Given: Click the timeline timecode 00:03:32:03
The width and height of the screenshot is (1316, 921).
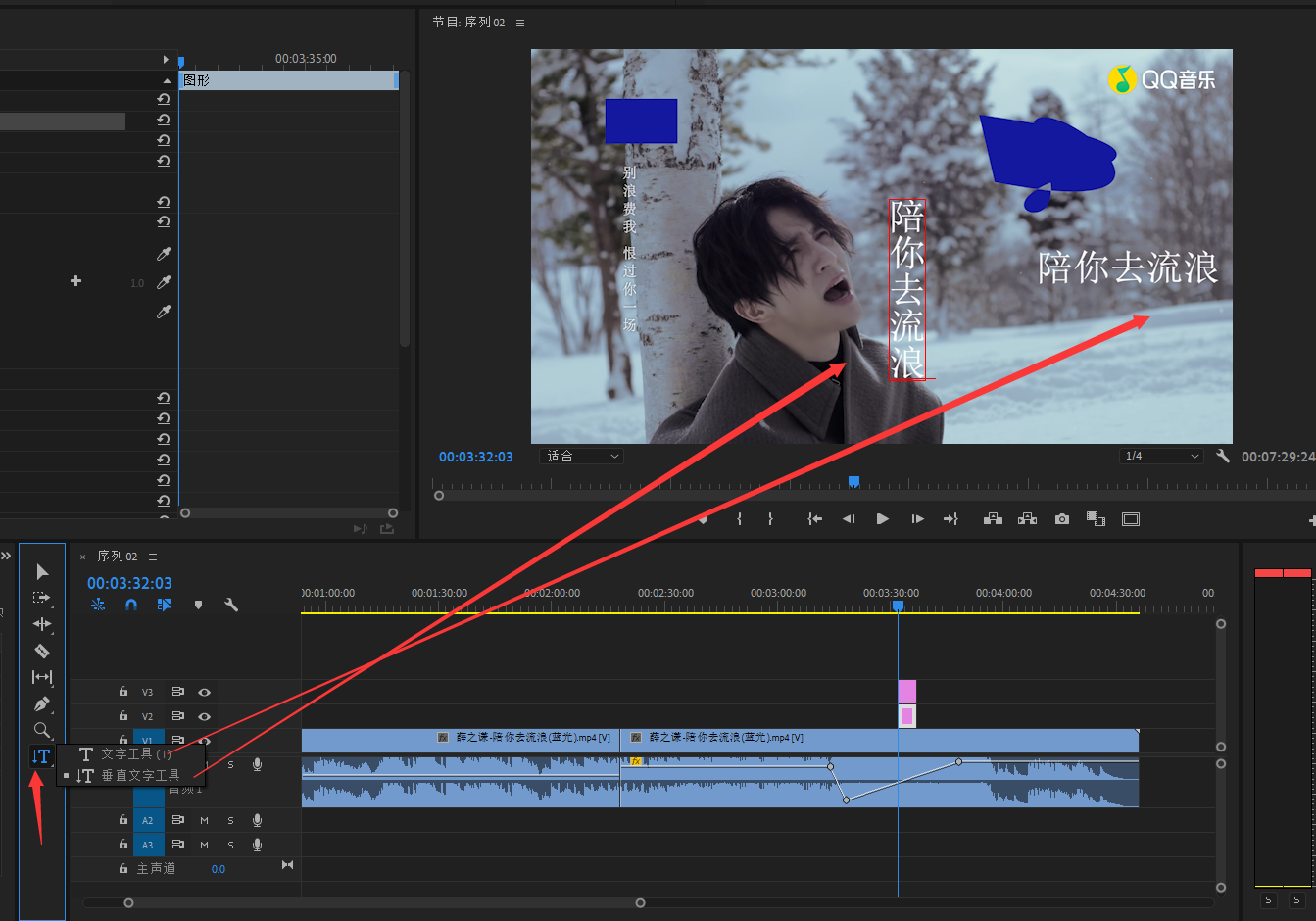Looking at the screenshot, I should click(129, 583).
